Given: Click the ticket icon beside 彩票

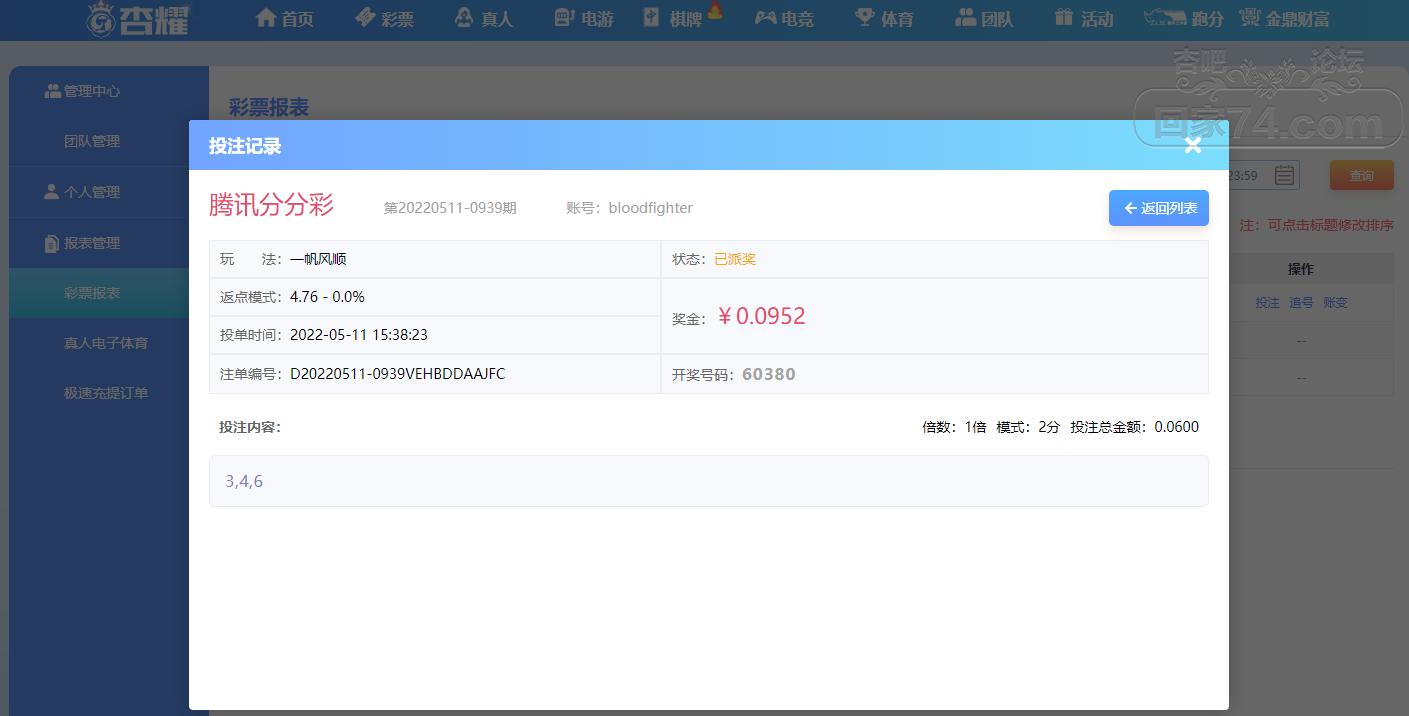Looking at the screenshot, I should (x=364, y=17).
